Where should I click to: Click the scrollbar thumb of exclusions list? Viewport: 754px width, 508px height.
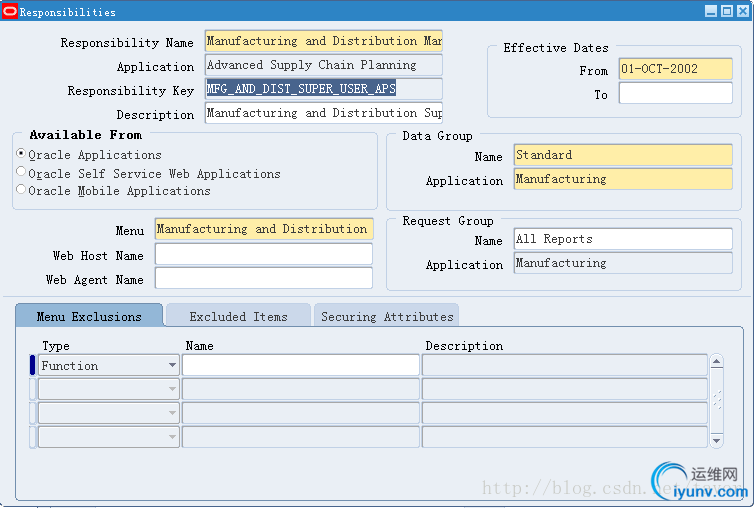(x=716, y=400)
